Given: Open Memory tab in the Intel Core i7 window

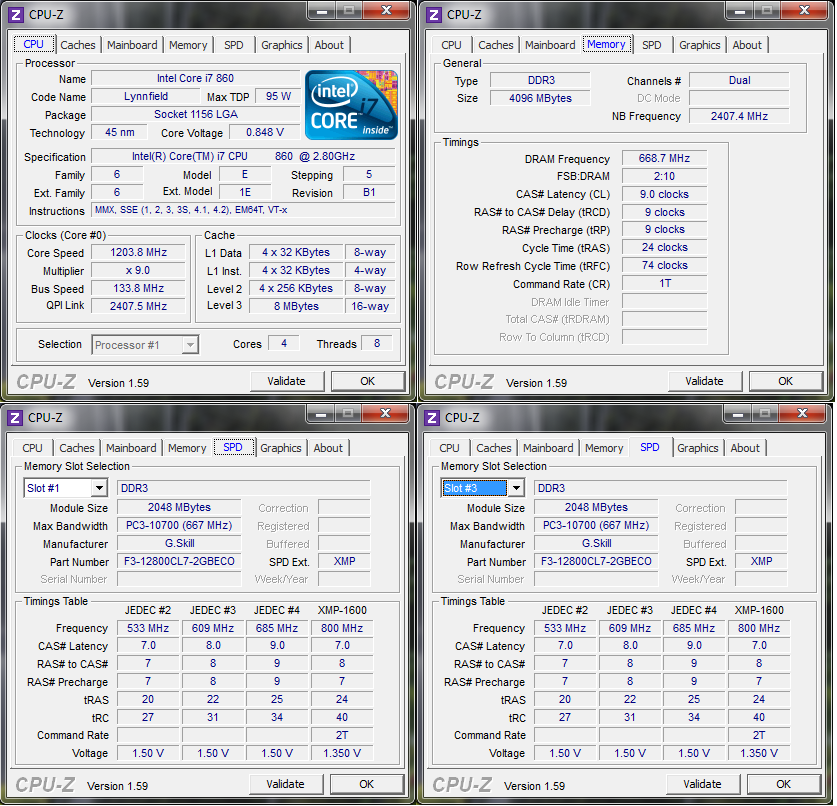Looking at the screenshot, I should 188,45.
